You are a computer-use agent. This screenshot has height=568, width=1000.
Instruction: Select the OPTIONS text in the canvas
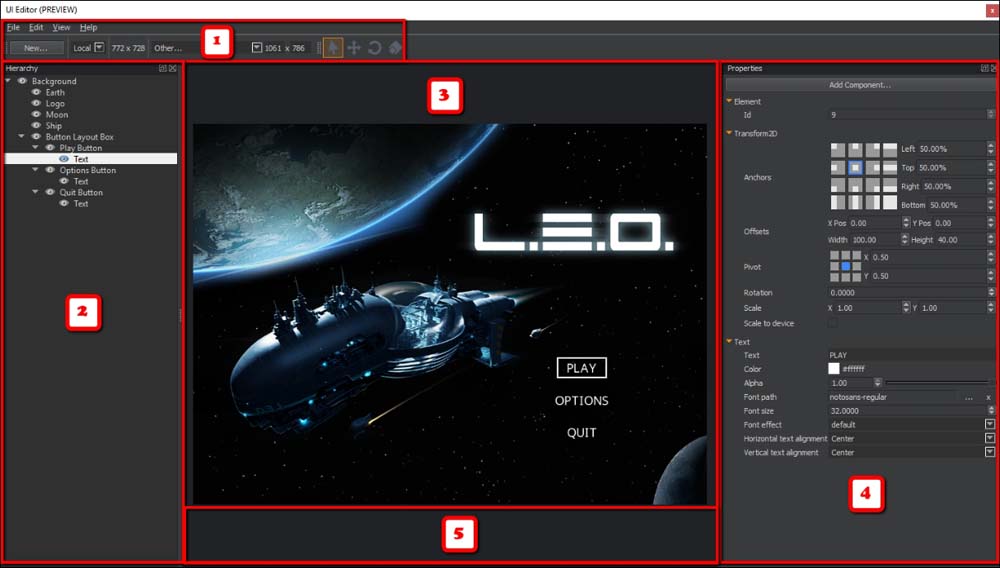(x=582, y=400)
